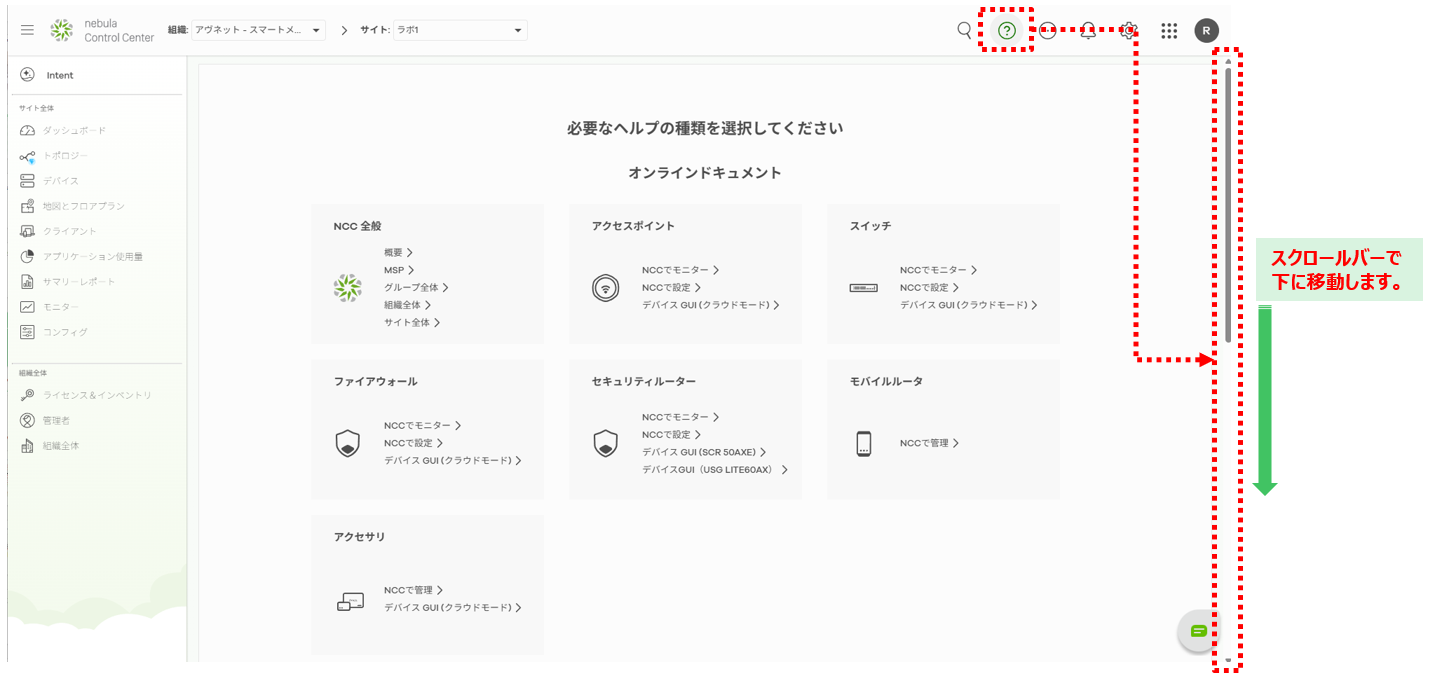Open セキュリティルーター NCCで設定 link

click(x=672, y=435)
